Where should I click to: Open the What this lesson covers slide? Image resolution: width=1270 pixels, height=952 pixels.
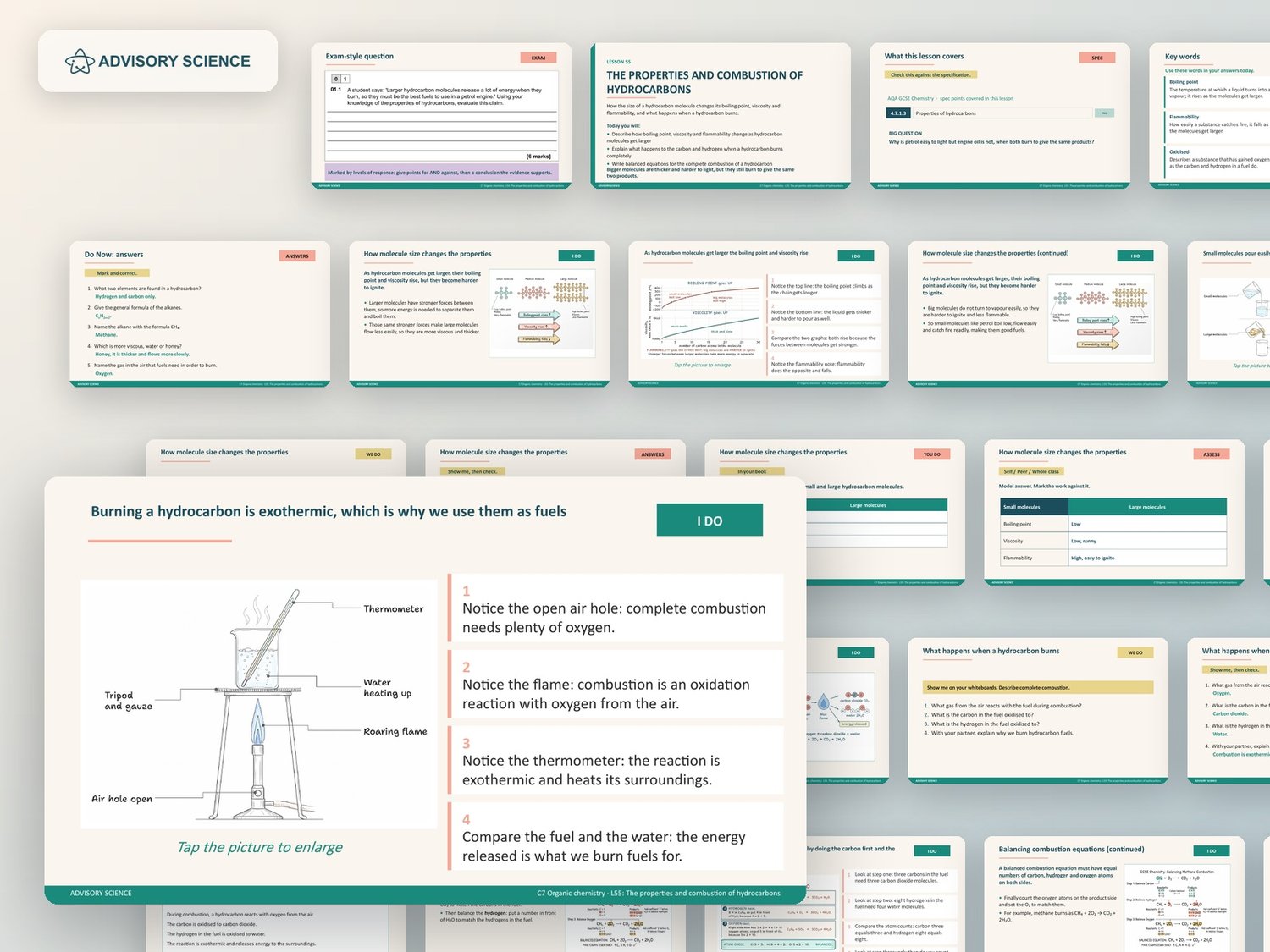click(1000, 116)
